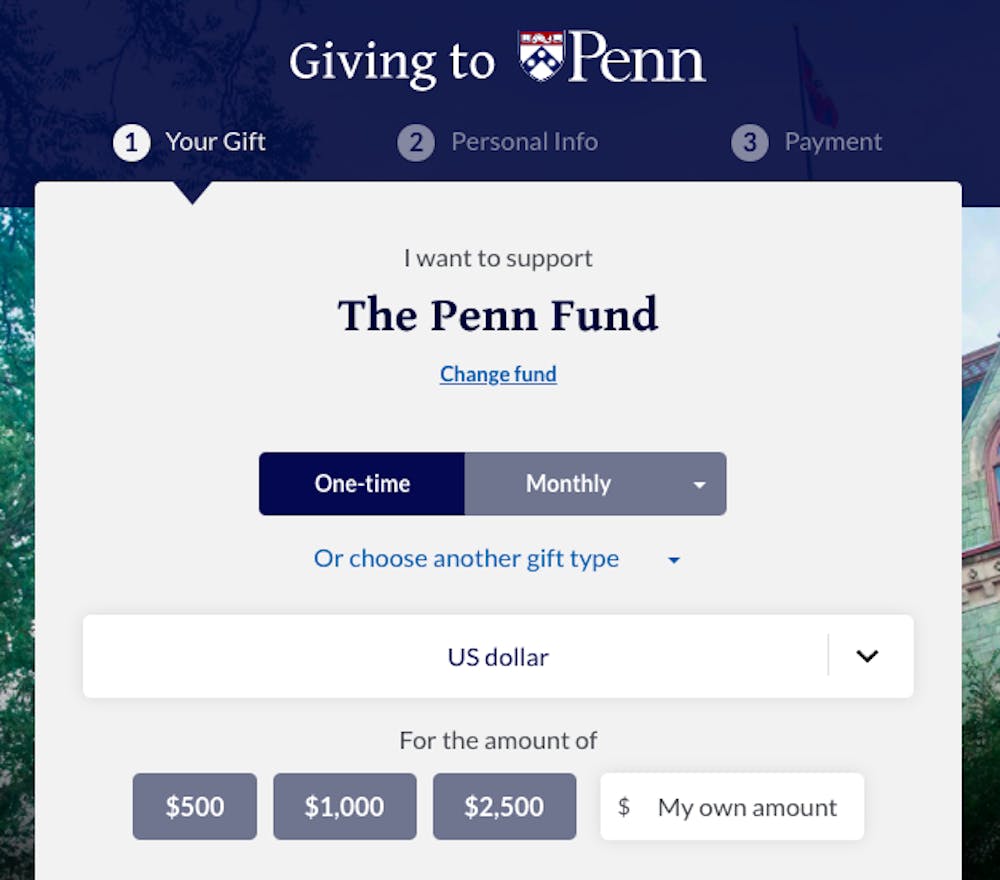1000x880 pixels.
Task: Click the Penn shield logo icon
Action: (542, 57)
